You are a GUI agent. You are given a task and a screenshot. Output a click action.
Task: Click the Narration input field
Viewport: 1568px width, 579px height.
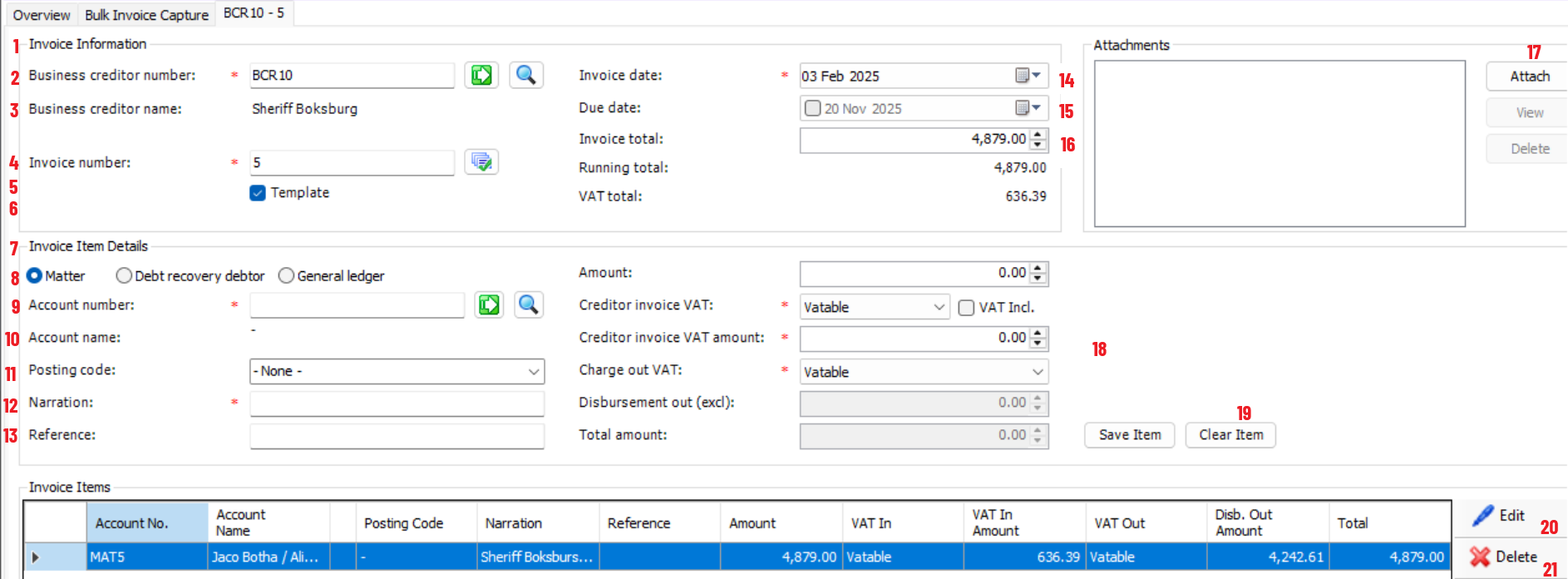(397, 403)
